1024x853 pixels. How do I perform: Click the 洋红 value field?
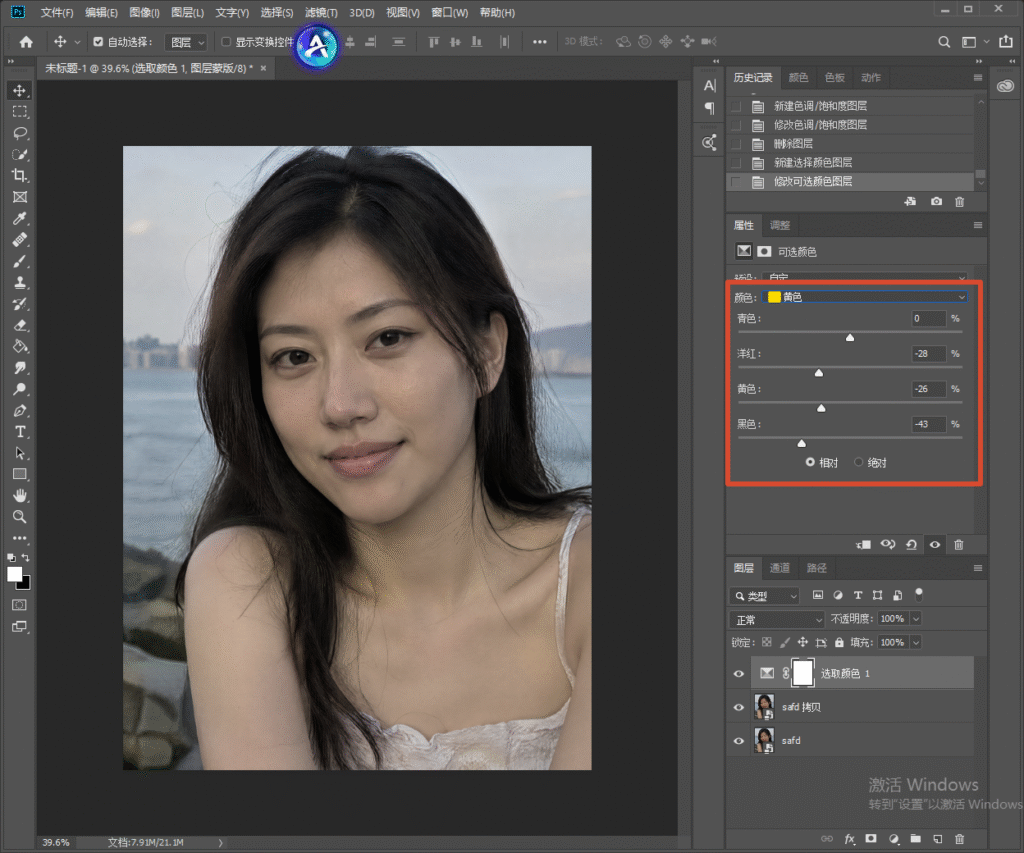929,353
